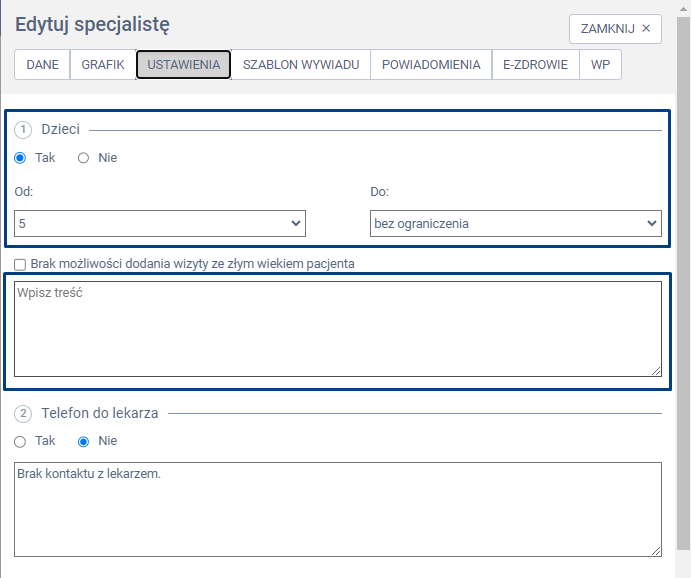Click the step 1 Dzieci number icon

[x=24, y=130]
